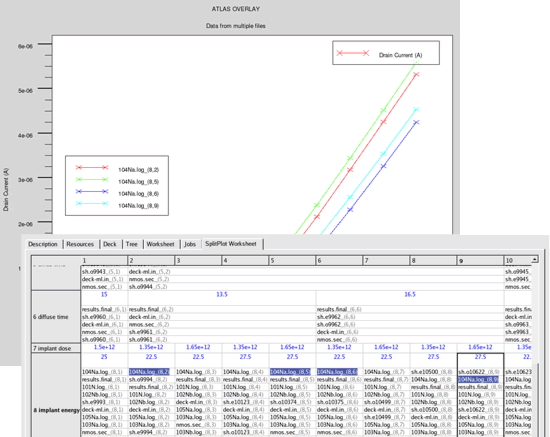Click diffuse time value 13.5
The width and height of the screenshot is (550, 437).
[222, 294]
